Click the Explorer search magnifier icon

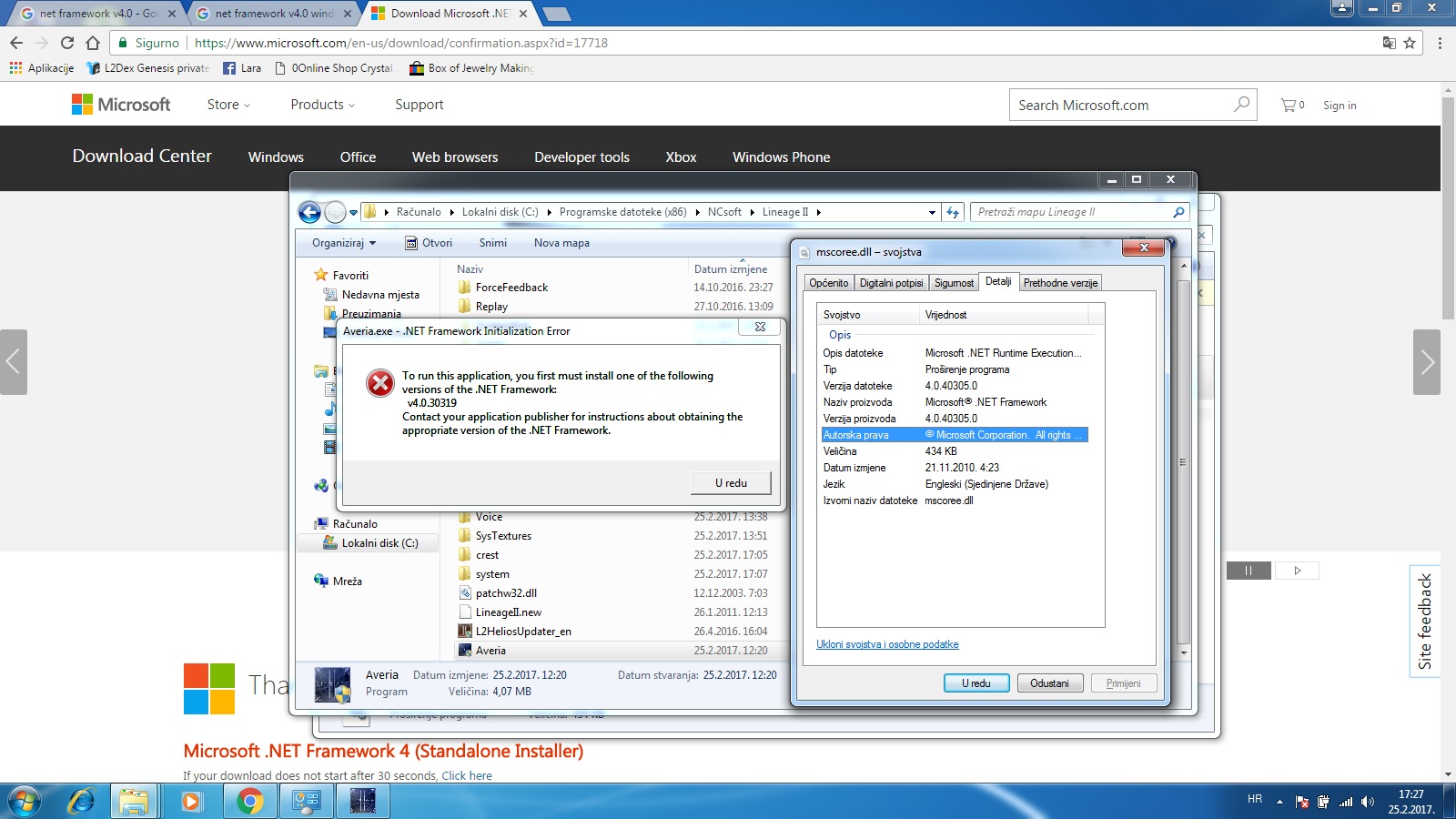(1179, 212)
